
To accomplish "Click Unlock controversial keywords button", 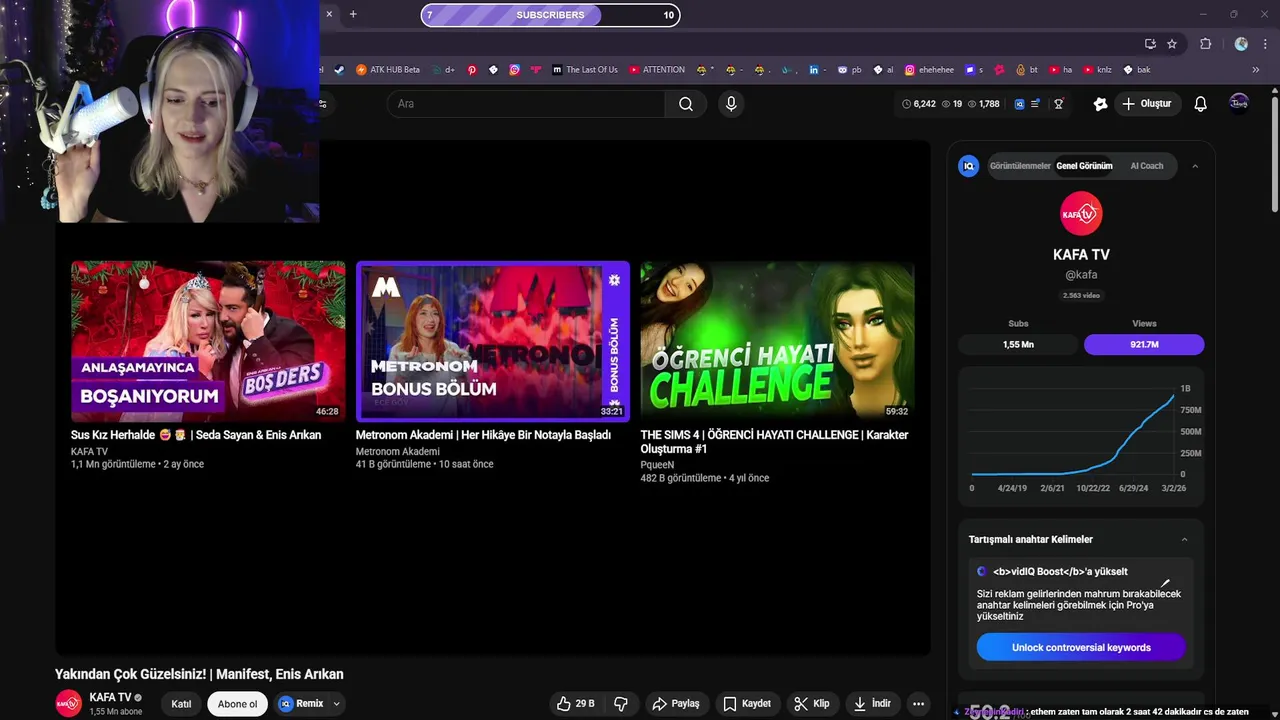I will pos(1081,648).
